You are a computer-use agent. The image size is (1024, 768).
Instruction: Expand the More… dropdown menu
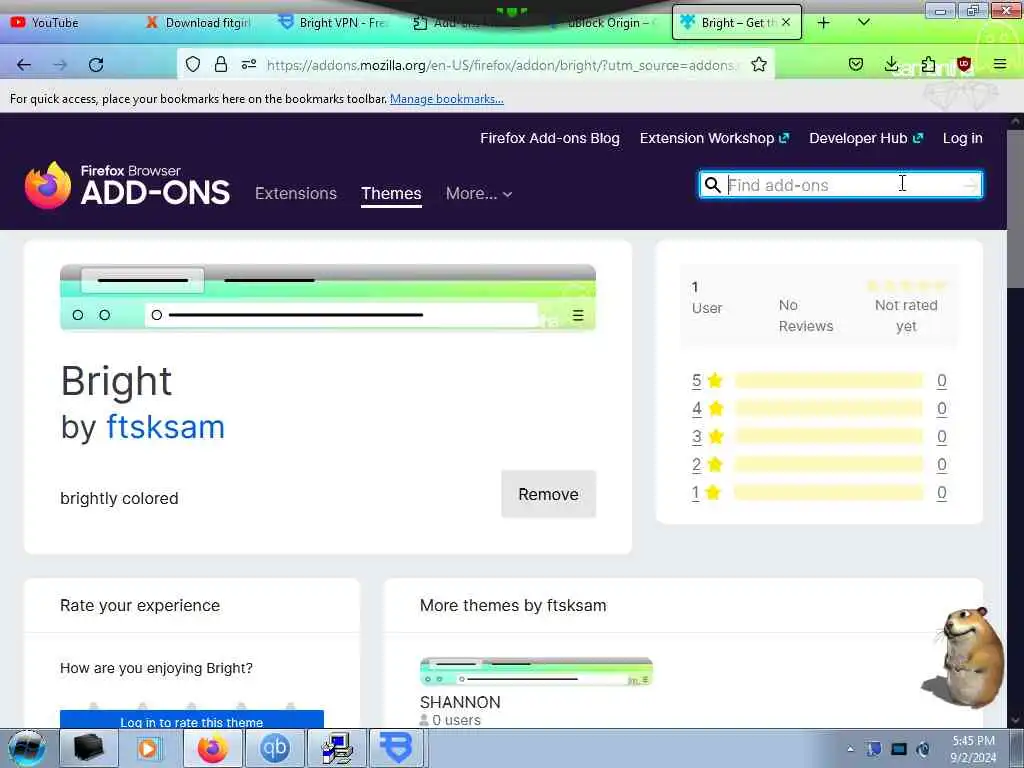479,193
